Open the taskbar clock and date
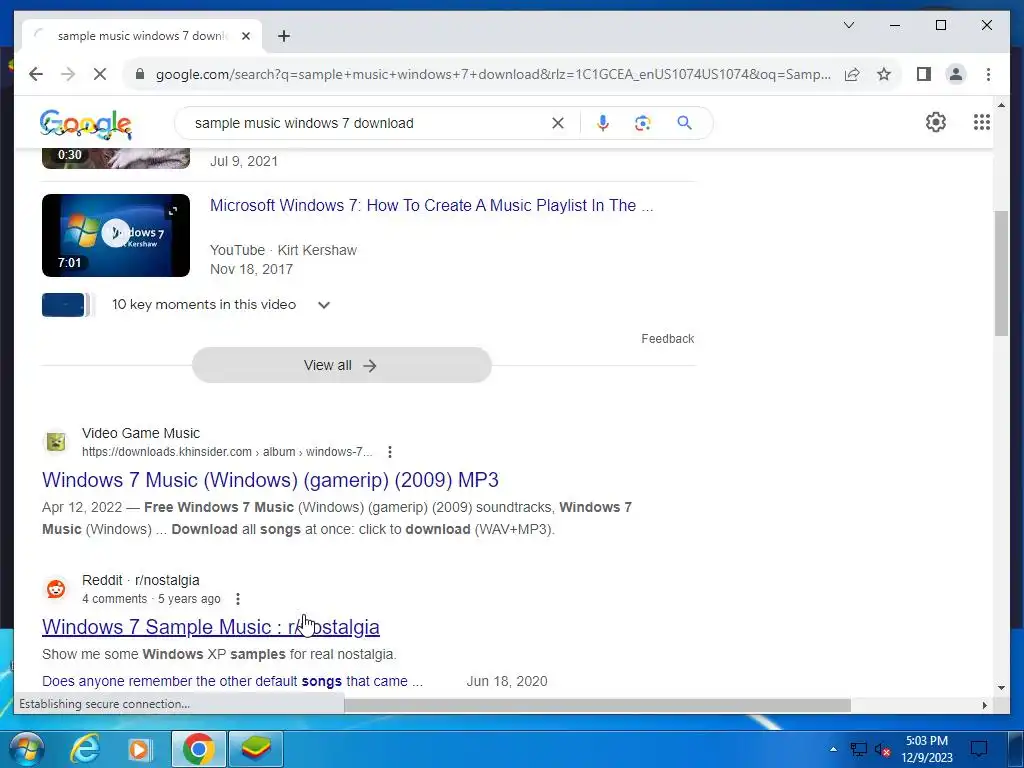This screenshot has width=1024, height=768. (927, 749)
